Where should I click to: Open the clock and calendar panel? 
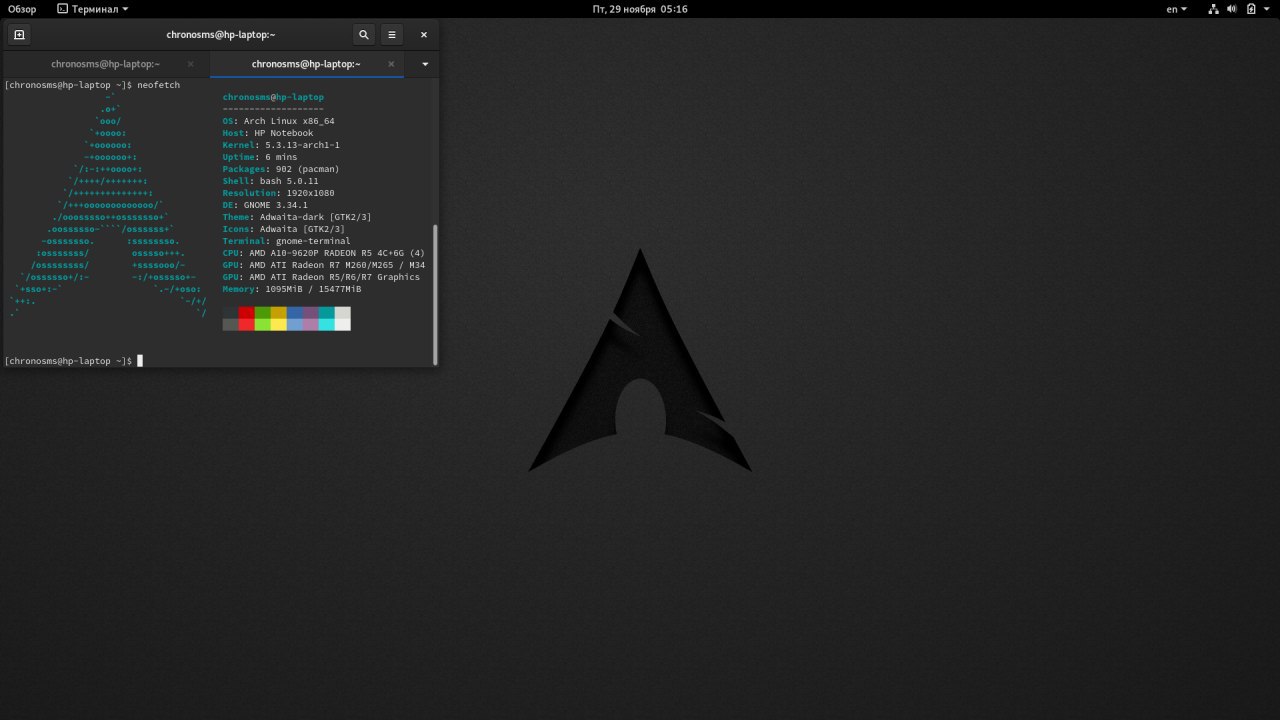640,9
